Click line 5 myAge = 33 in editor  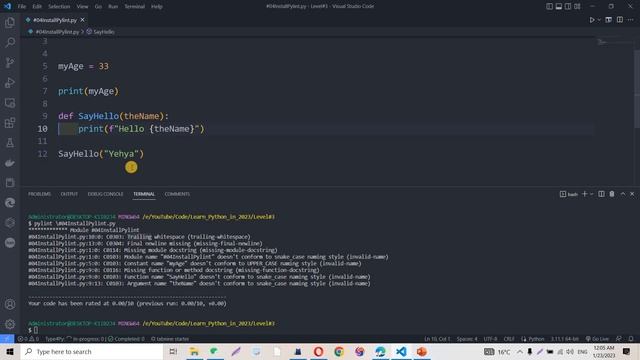pos(83,66)
